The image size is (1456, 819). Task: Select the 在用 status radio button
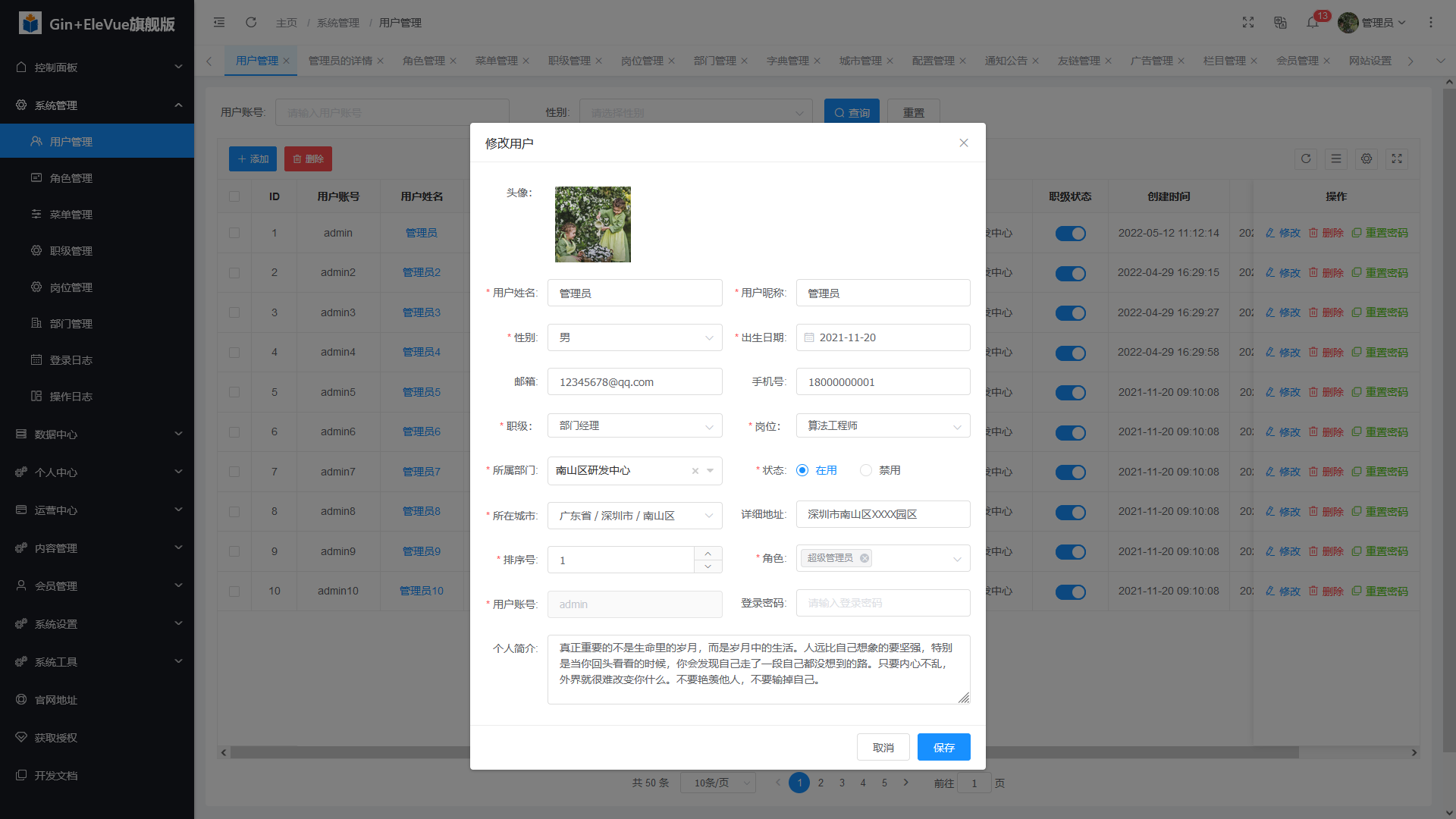coord(802,470)
